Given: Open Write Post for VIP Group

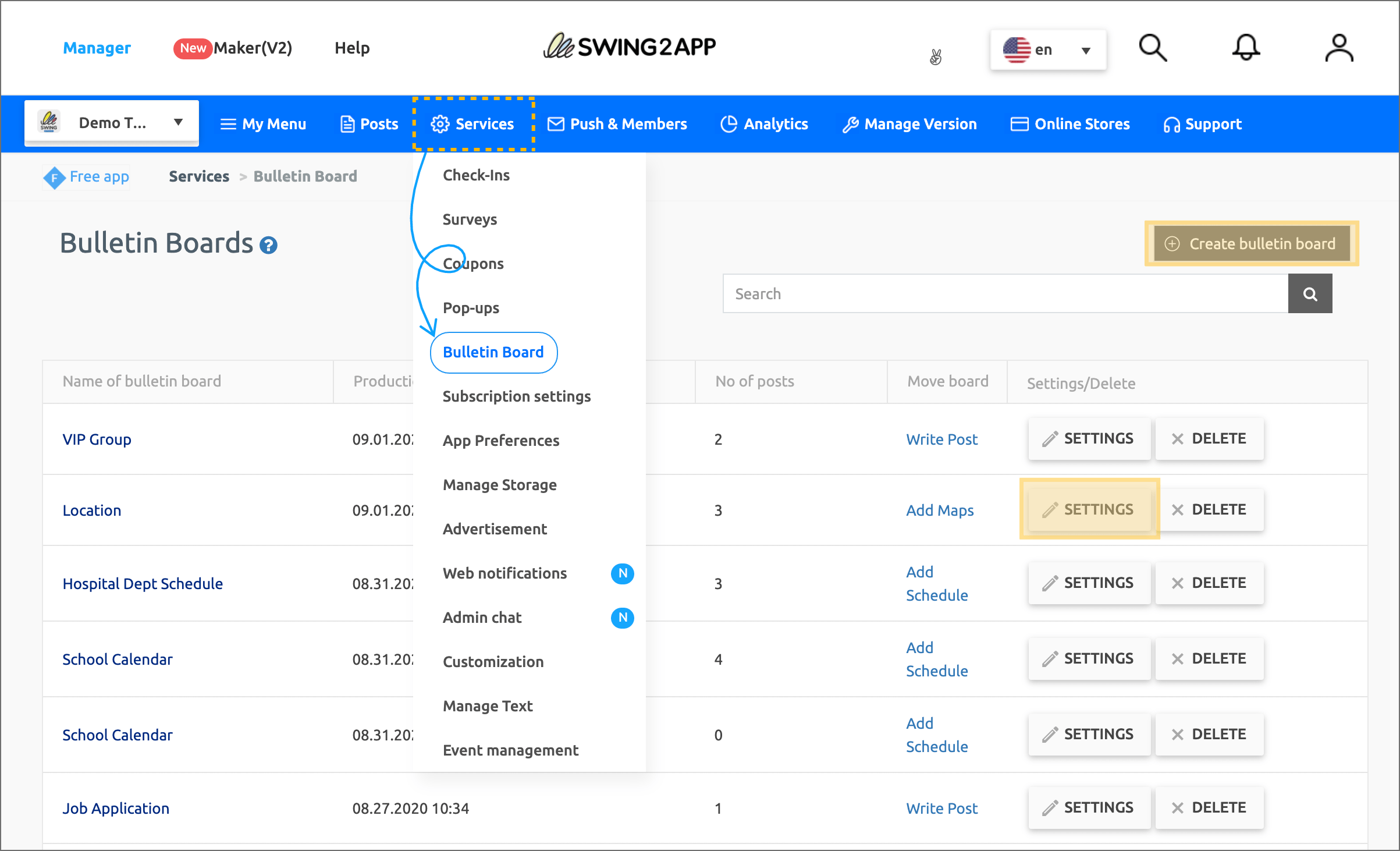Looking at the screenshot, I should point(941,439).
